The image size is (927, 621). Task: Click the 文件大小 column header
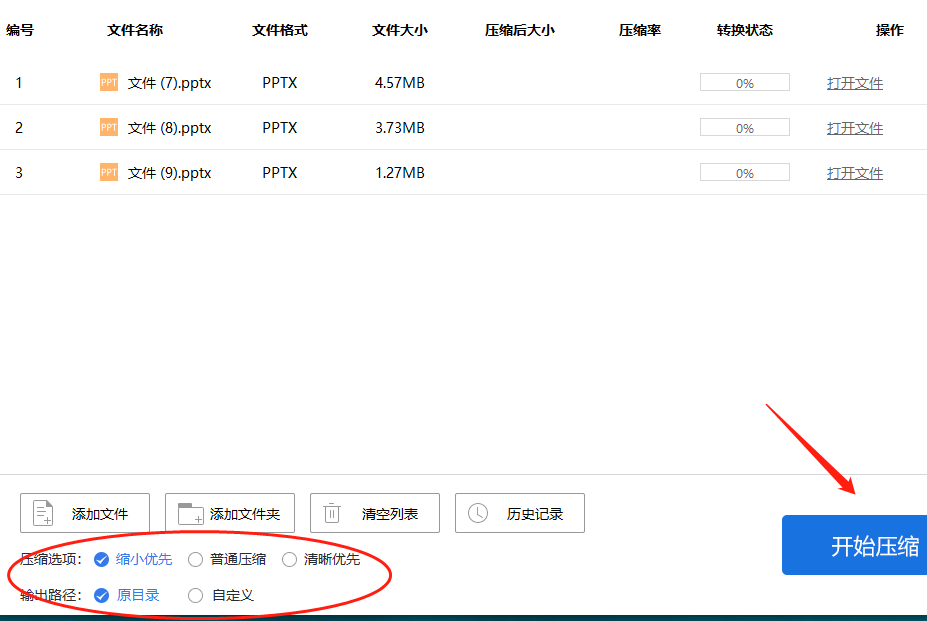(x=400, y=30)
